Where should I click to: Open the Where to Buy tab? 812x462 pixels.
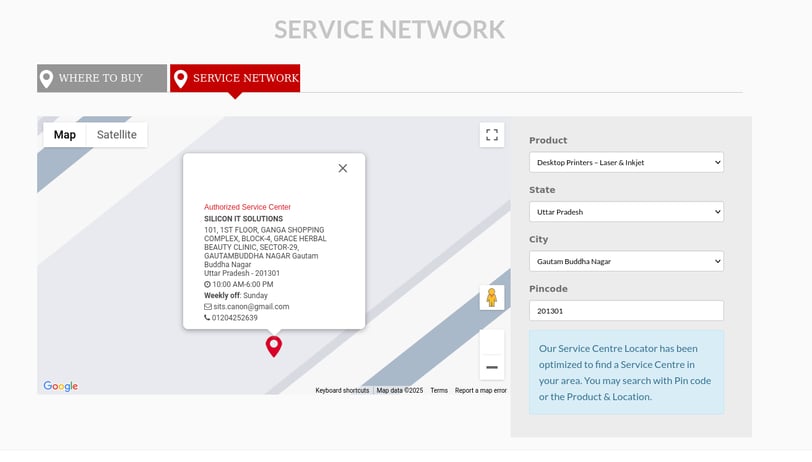[102, 78]
